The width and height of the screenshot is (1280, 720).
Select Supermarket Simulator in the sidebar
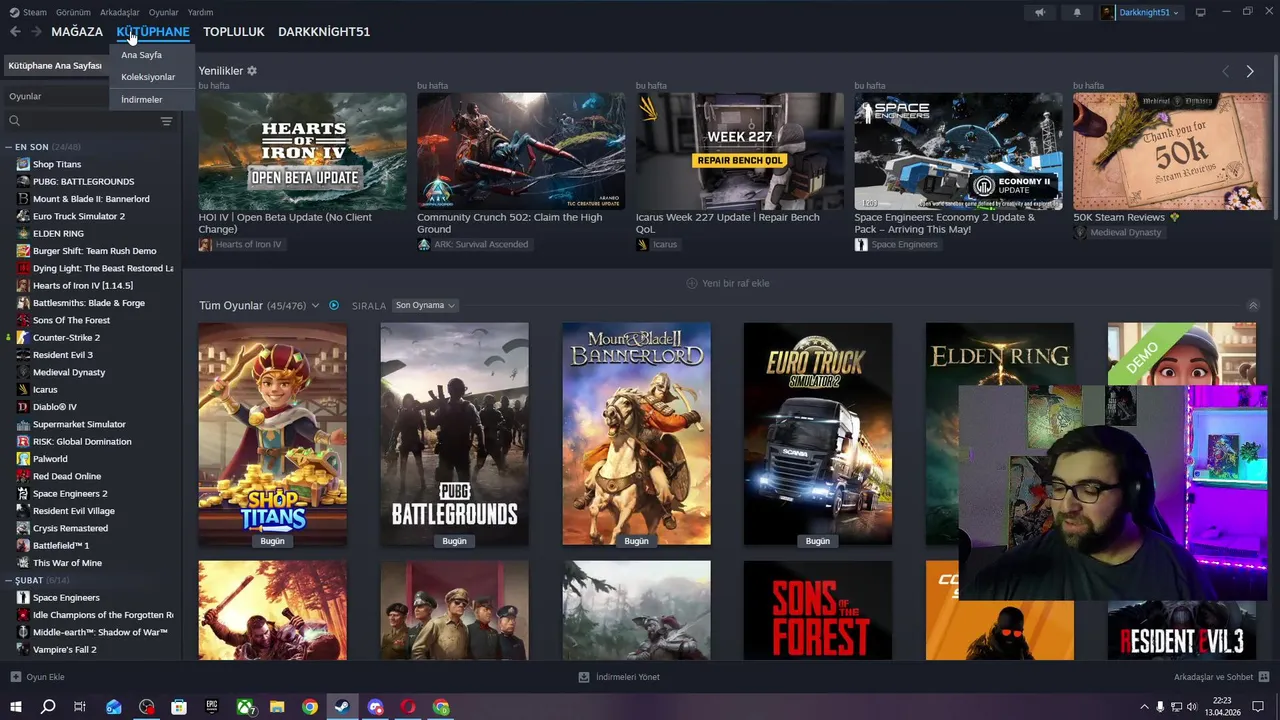[x=79, y=424]
